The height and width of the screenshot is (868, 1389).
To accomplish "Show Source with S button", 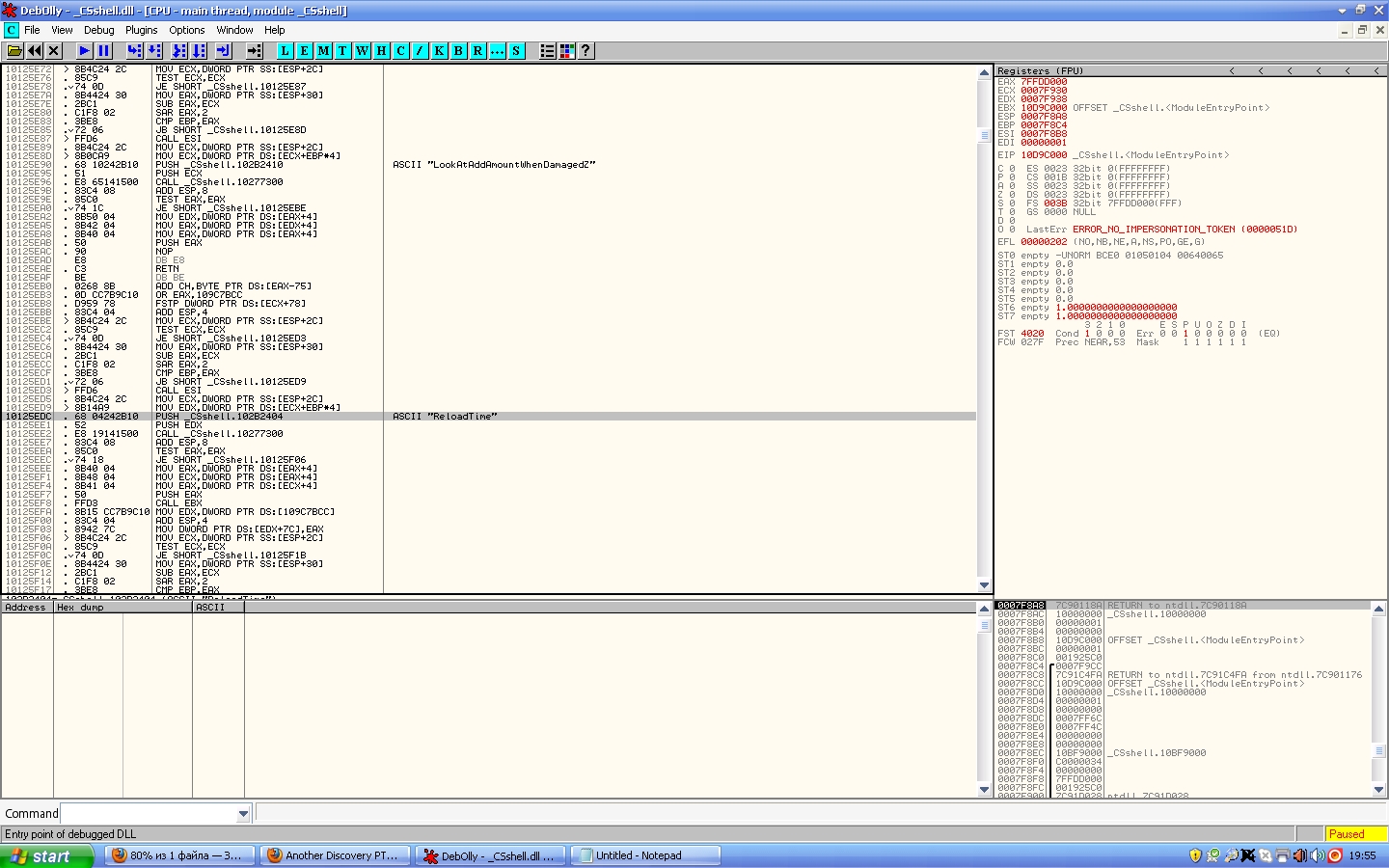I will [x=517, y=50].
